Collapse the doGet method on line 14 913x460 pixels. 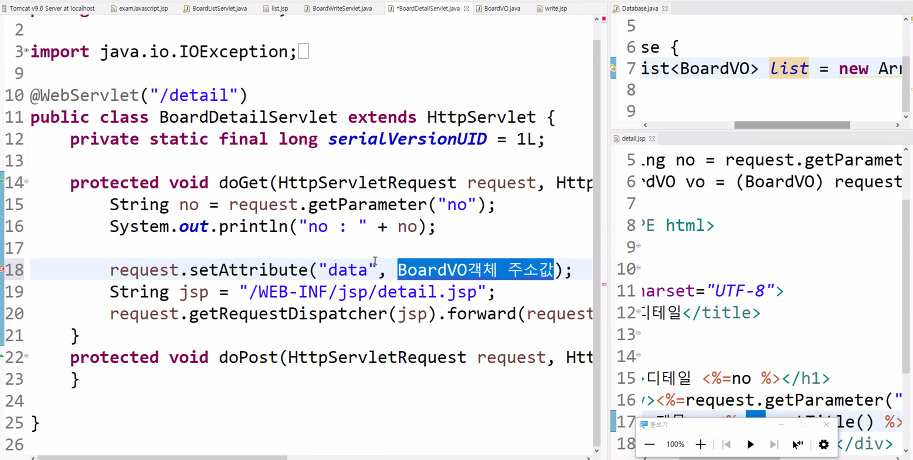coord(27,182)
